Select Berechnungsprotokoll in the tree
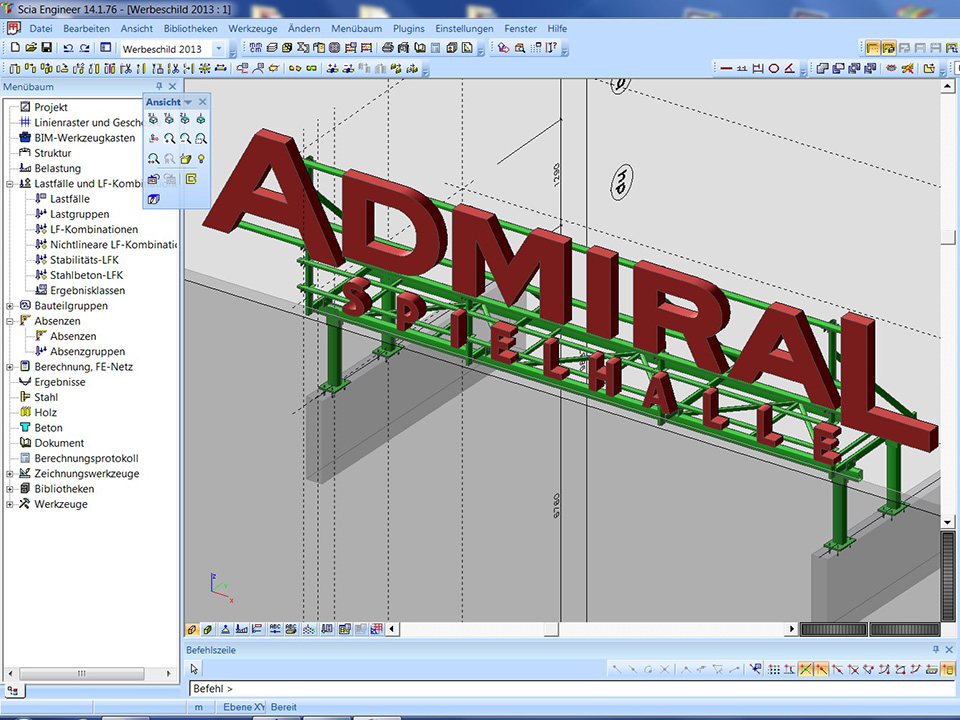Viewport: 960px width, 720px height. [86, 458]
